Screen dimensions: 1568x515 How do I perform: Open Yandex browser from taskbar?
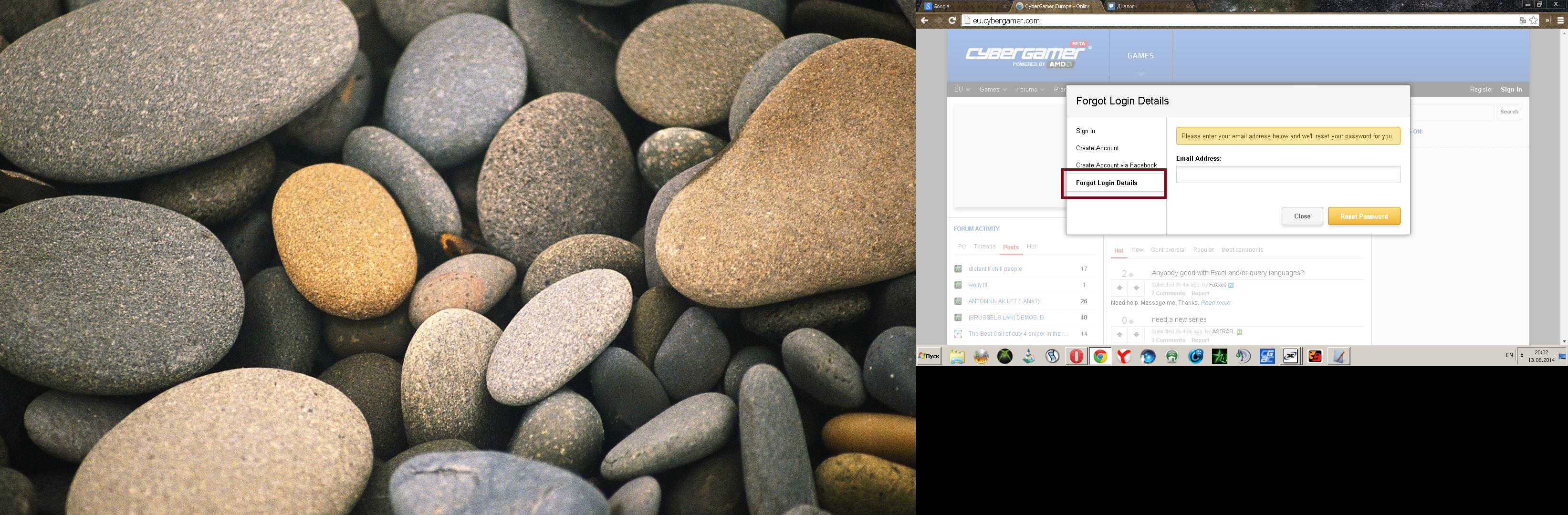pos(1124,356)
